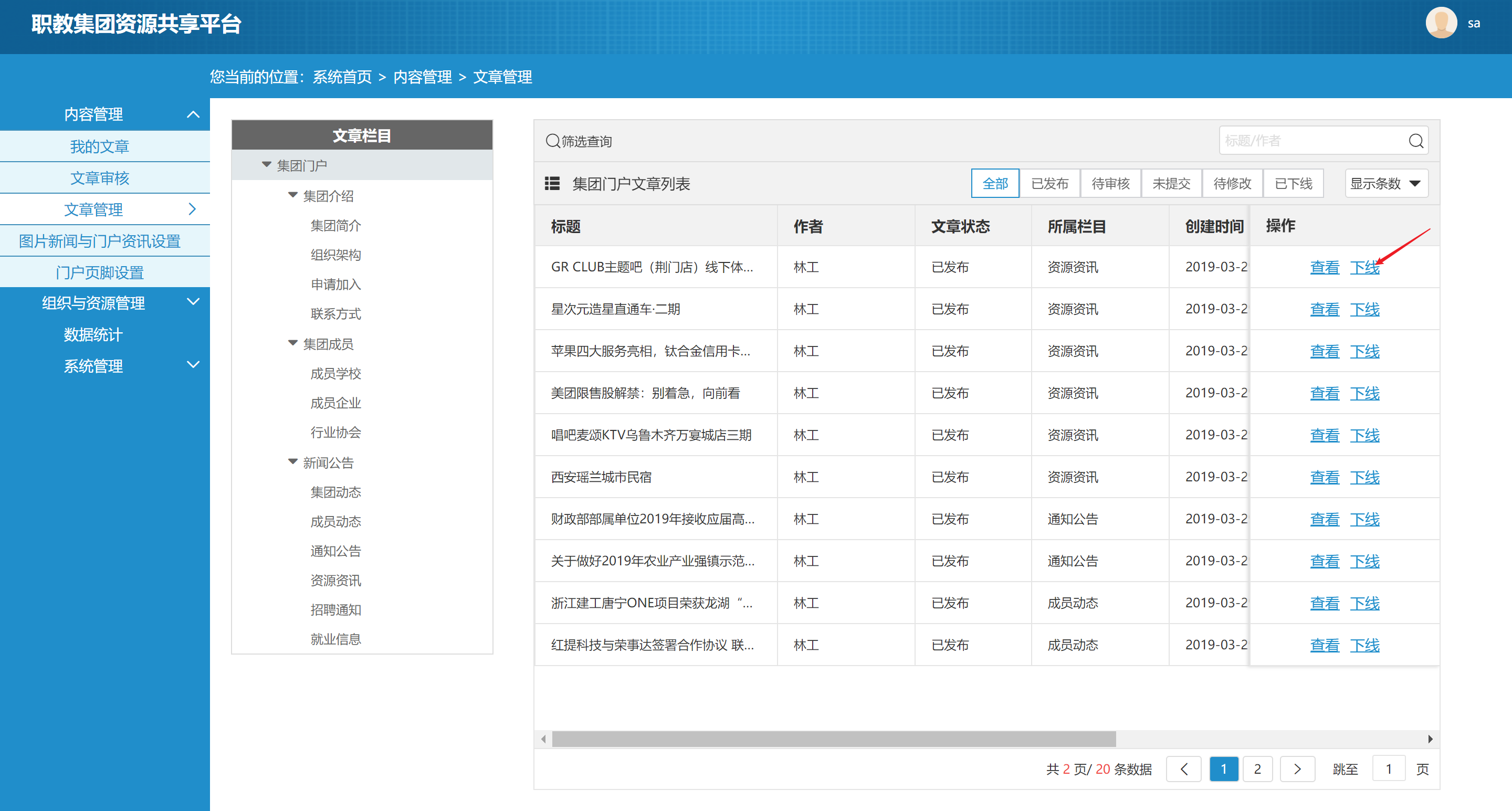Click the search magnifier icon in search box
Screen dimensions: 1512x811
click(1415, 141)
